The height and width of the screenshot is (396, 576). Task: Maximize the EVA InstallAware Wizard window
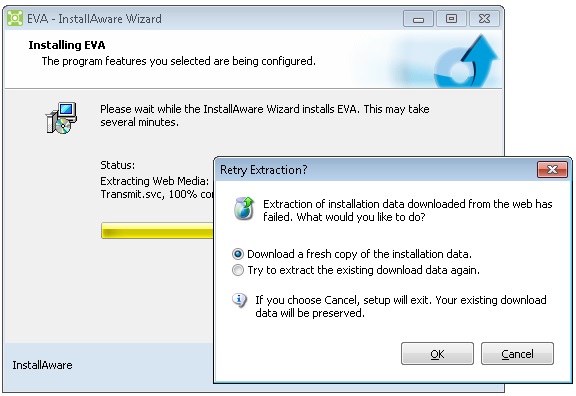point(451,19)
